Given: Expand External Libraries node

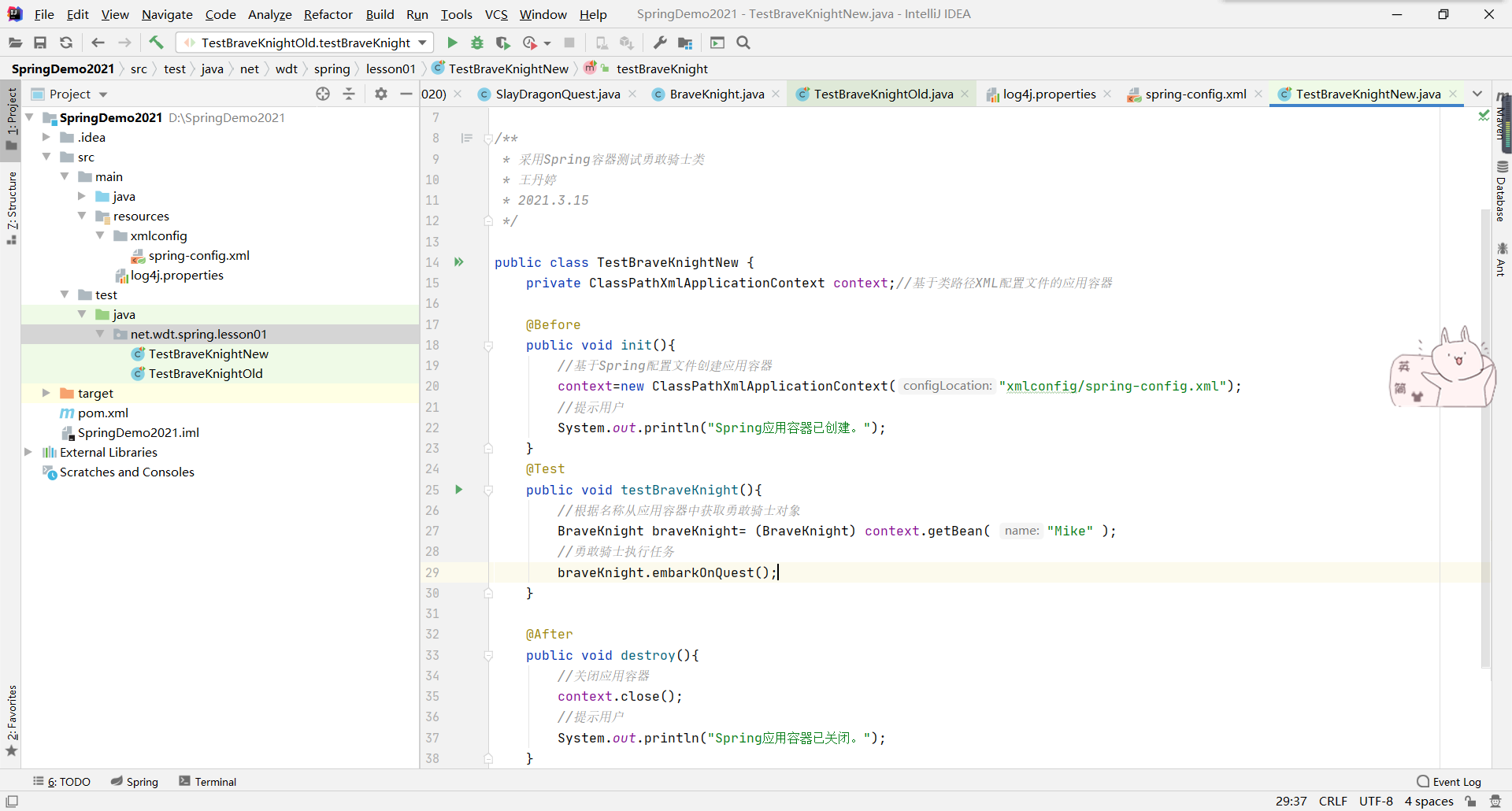Looking at the screenshot, I should tap(28, 452).
